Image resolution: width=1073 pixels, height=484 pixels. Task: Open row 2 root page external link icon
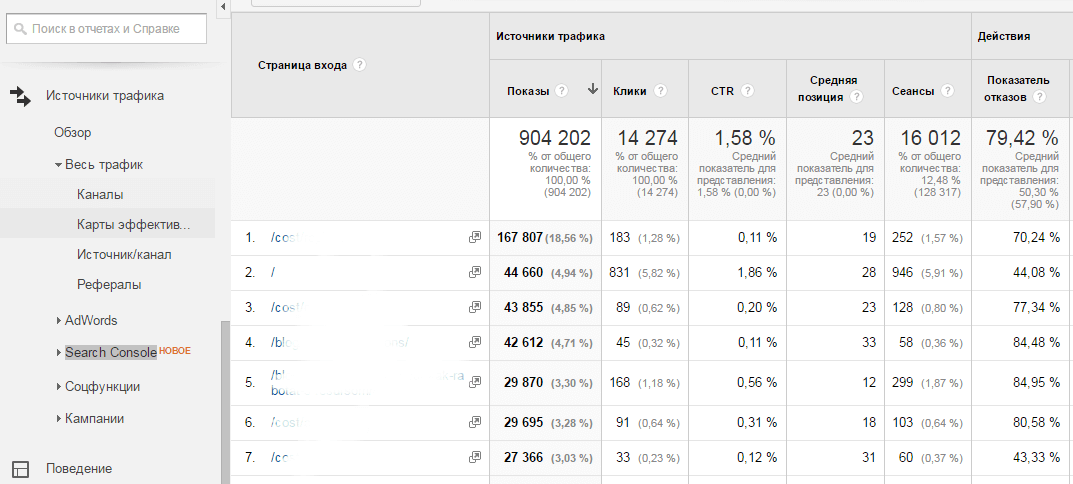tap(475, 272)
